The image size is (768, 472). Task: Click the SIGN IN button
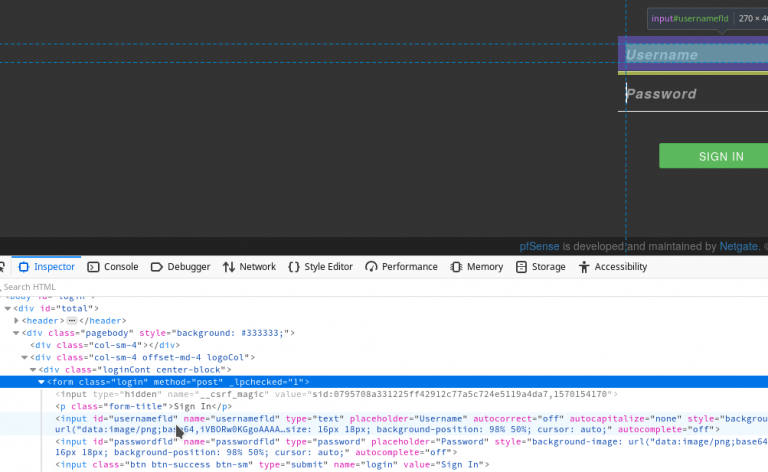(714, 156)
